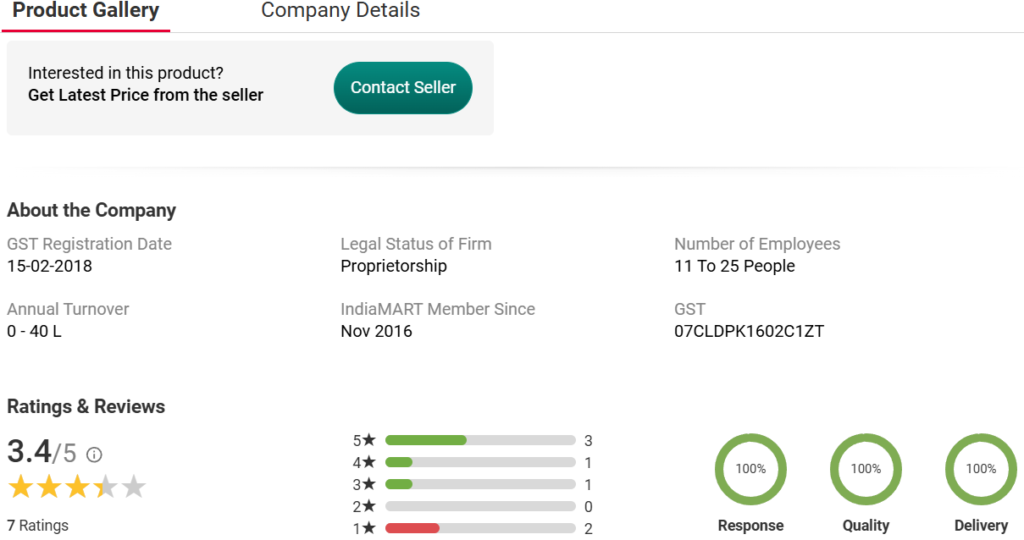Click Get Latest Price from the seller
This screenshot has height=540, width=1024.
pyautogui.click(x=146, y=95)
